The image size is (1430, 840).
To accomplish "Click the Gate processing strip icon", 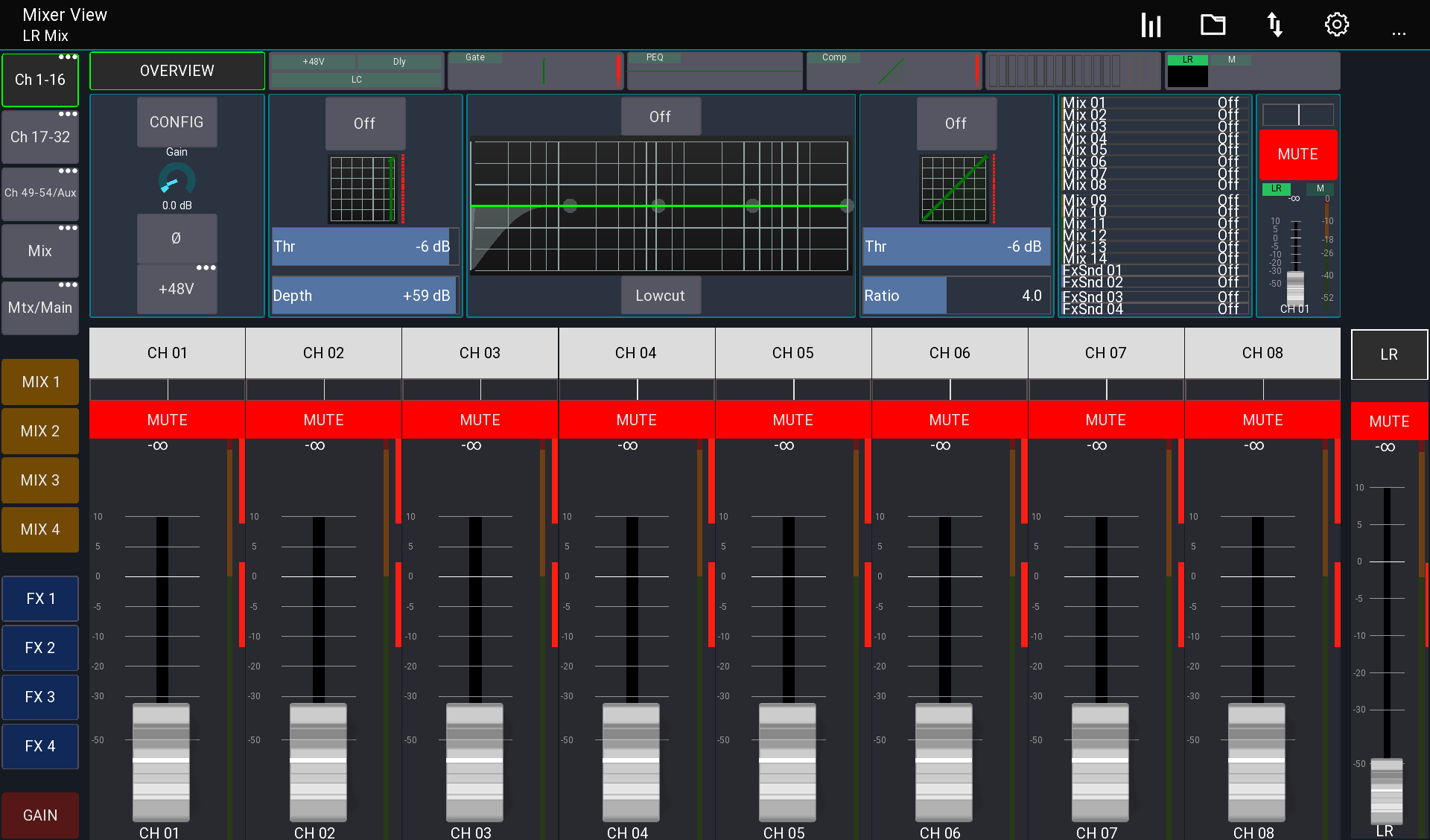I will (x=535, y=70).
